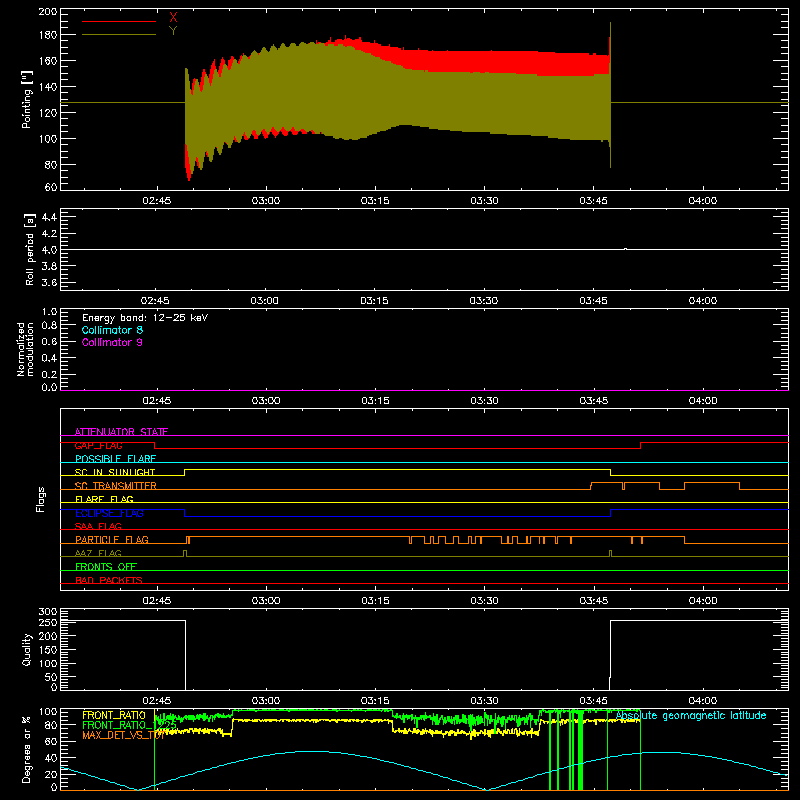This screenshot has width=800, height=800.
Task: Click the olive Y legend label
Action: coord(173,31)
